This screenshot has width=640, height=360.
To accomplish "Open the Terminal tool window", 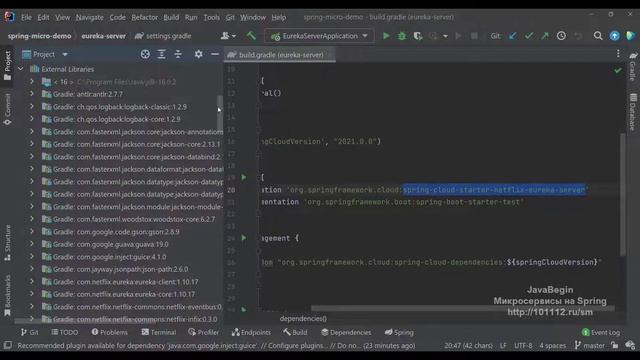I will click(x=159, y=332).
